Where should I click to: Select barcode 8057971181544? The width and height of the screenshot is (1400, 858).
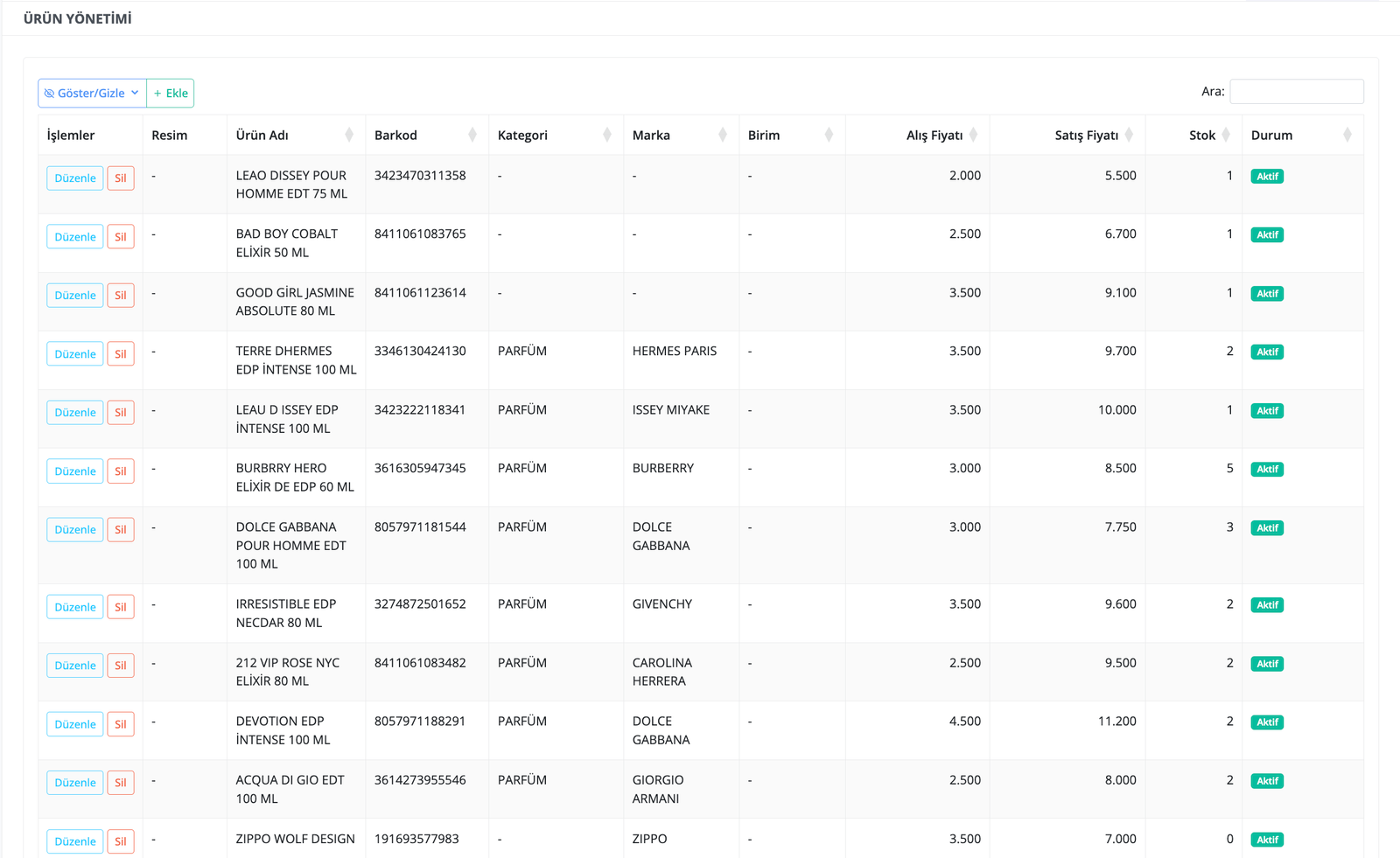(420, 527)
